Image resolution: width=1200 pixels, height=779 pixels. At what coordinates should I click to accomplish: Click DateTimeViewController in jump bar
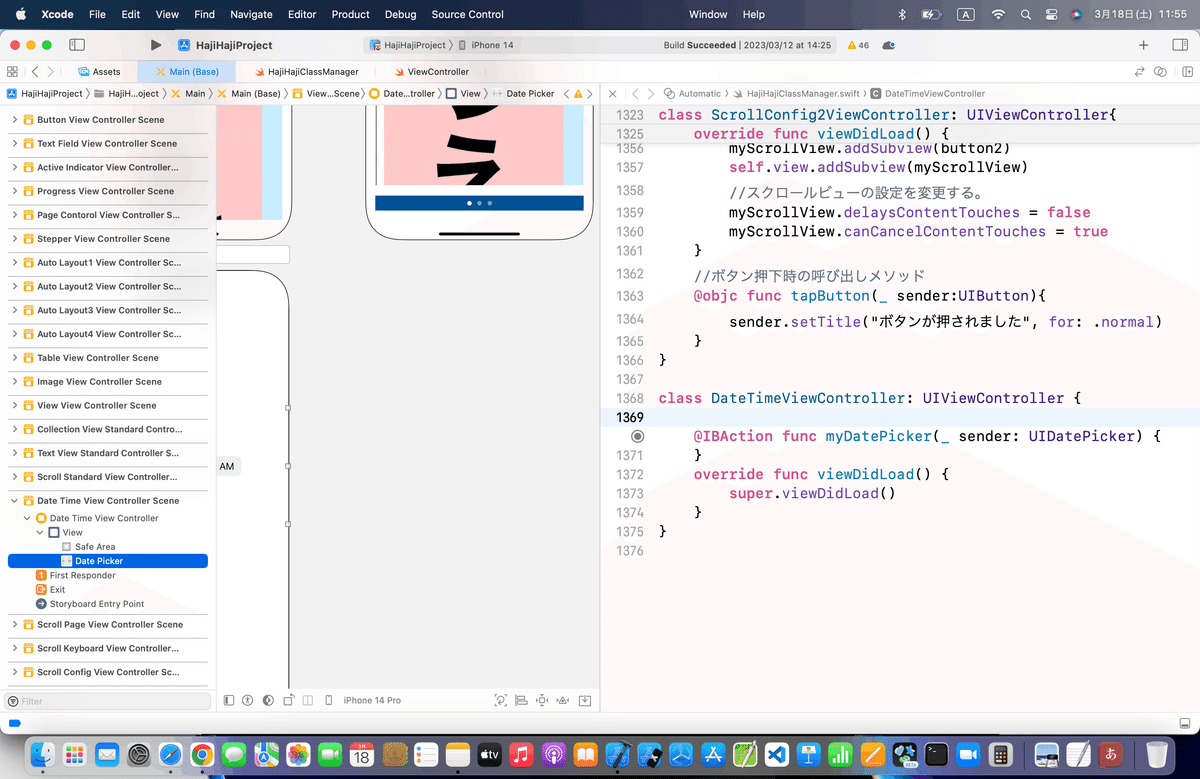coord(927,93)
